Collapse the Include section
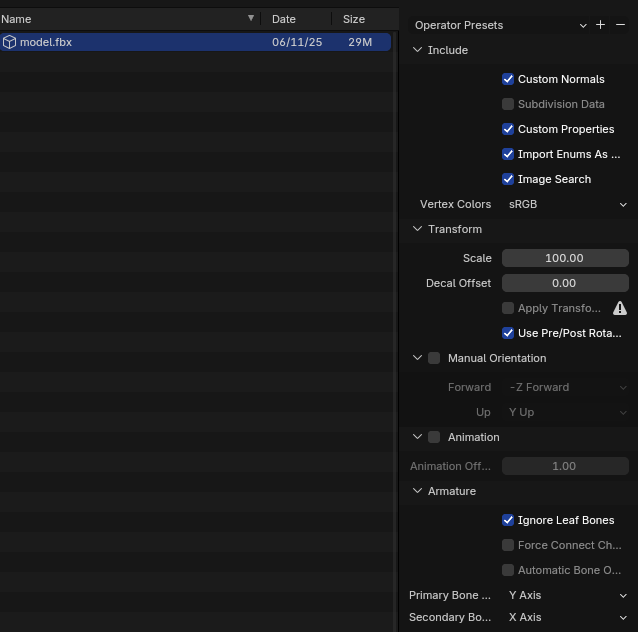 [x=418, y=50]
